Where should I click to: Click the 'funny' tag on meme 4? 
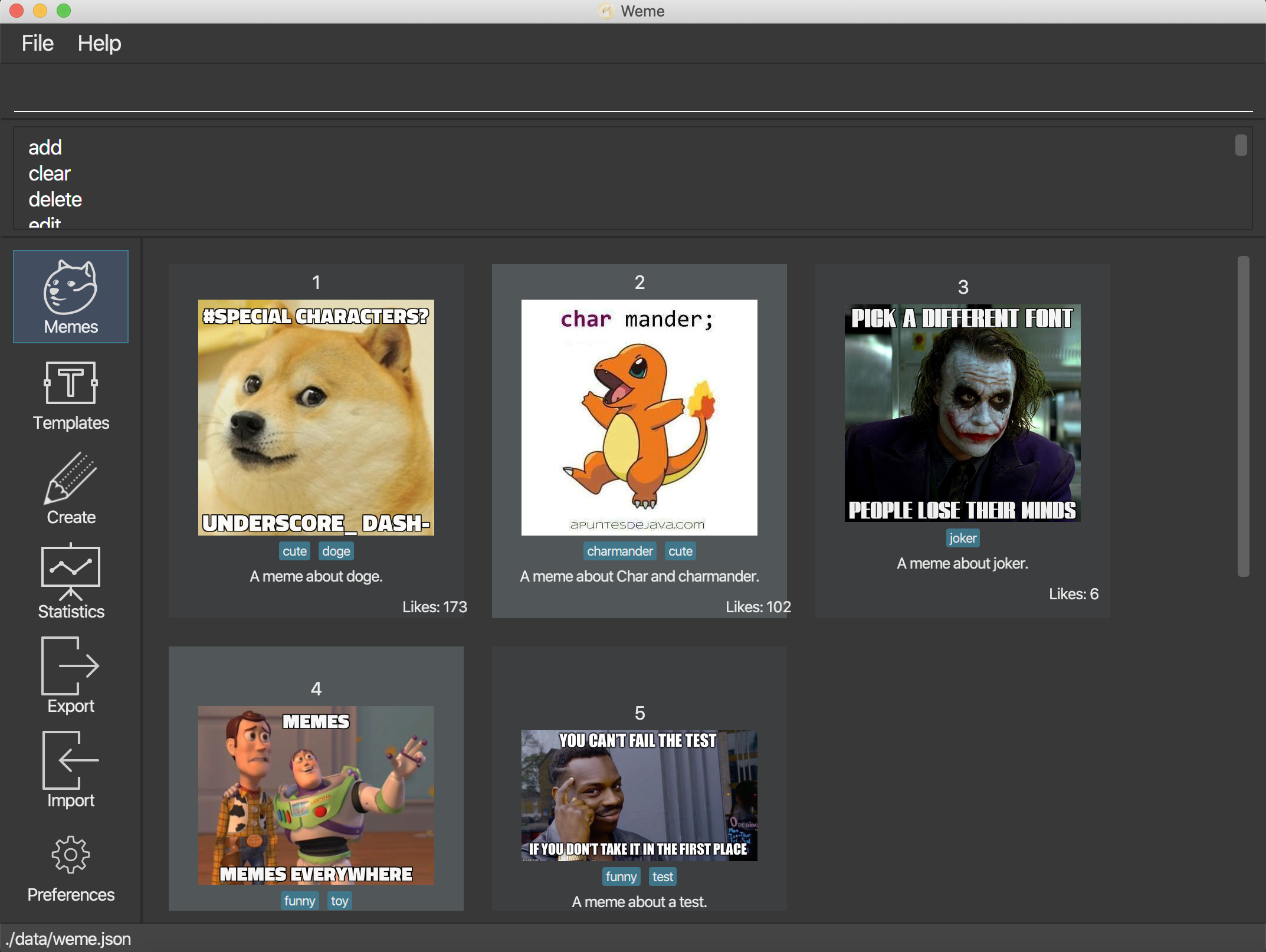[300, 901]
